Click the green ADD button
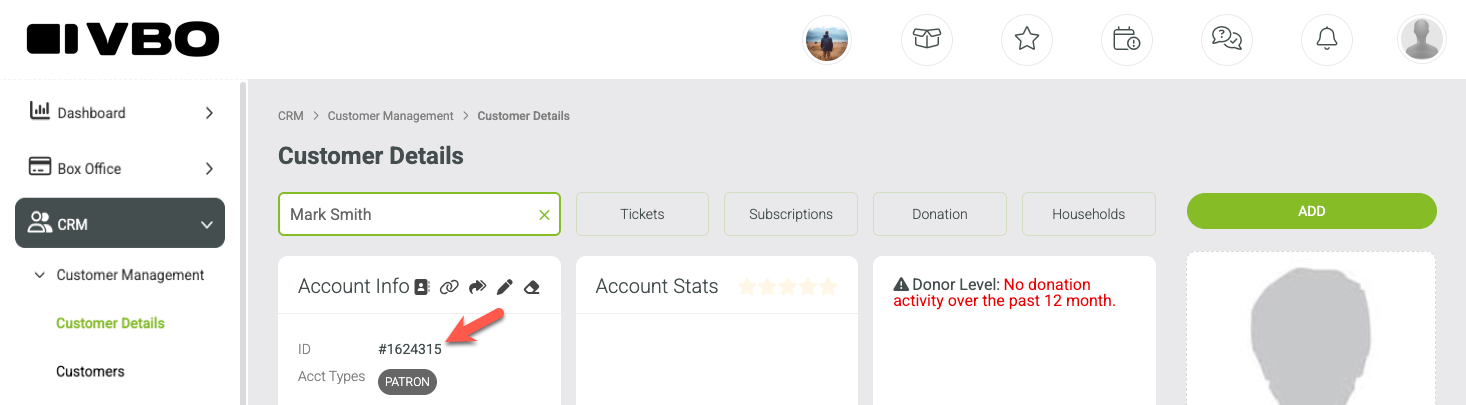1466x405 pixels. point(1311,211)
